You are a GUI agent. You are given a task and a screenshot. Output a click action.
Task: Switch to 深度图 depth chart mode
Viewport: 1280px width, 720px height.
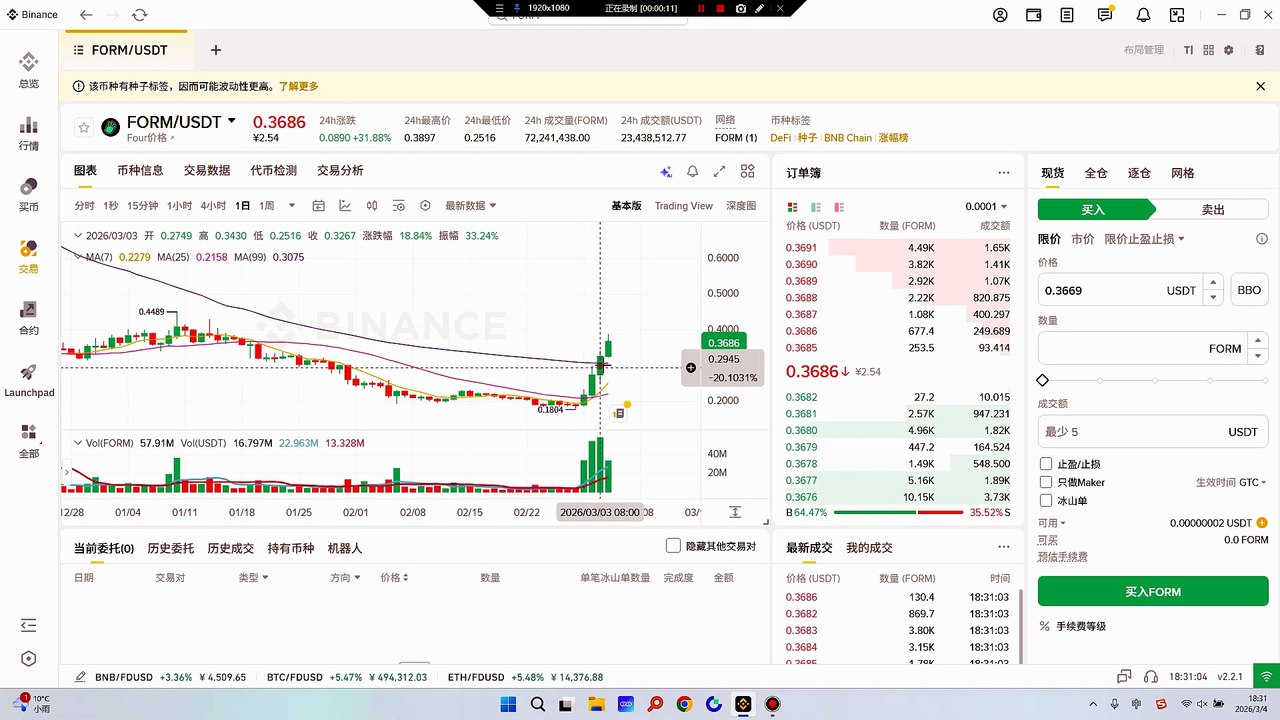(x=741, y=206)
